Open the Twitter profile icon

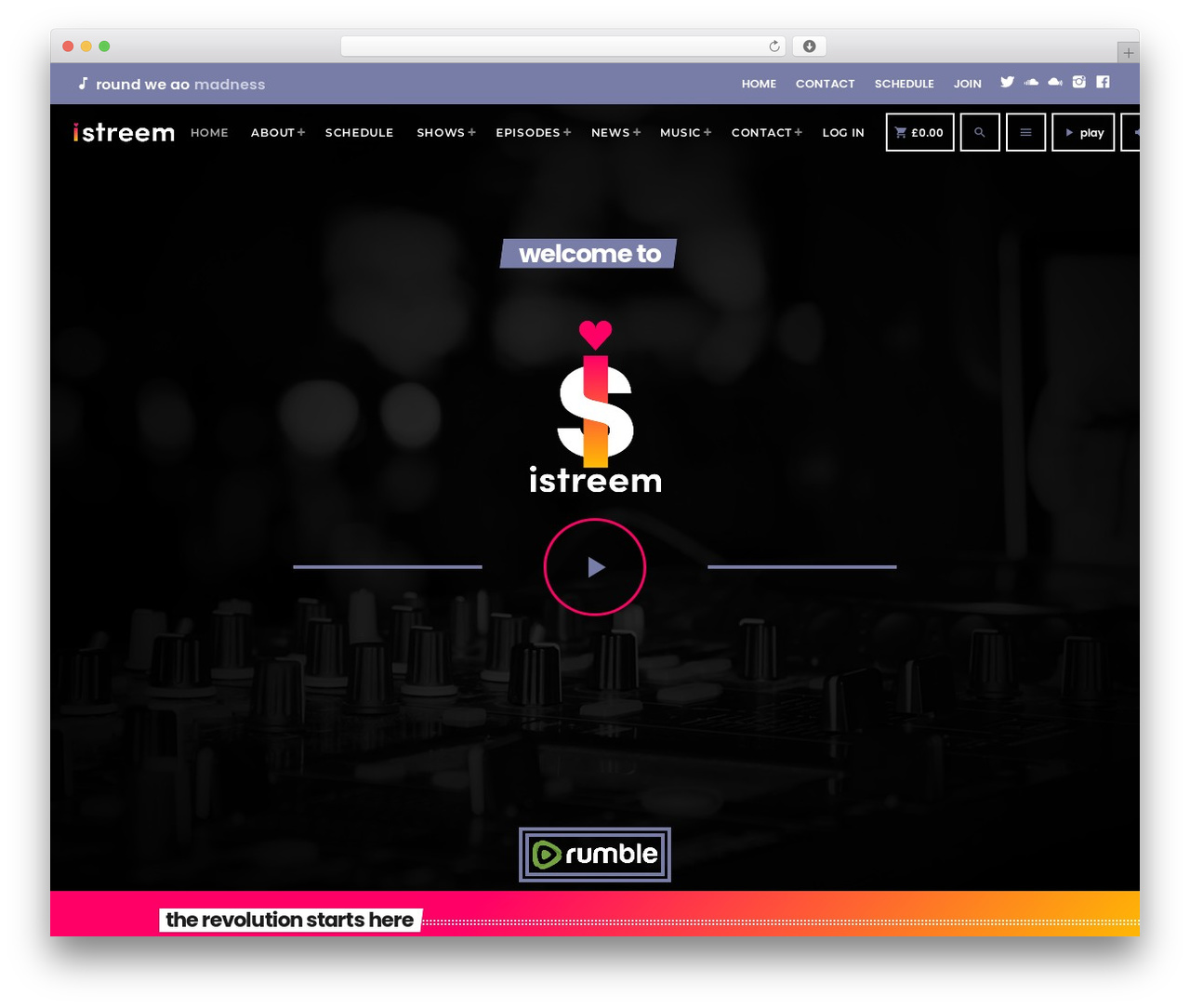click(1007, 82)
